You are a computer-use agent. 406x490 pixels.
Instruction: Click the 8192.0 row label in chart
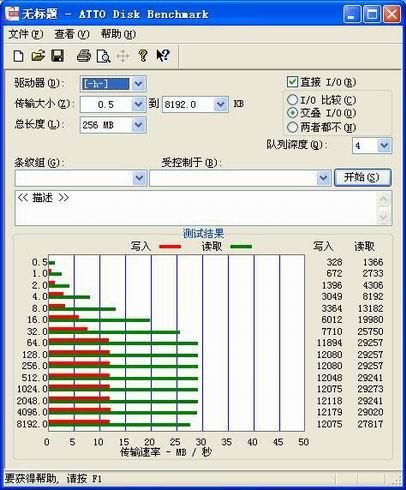coord(32,424)
